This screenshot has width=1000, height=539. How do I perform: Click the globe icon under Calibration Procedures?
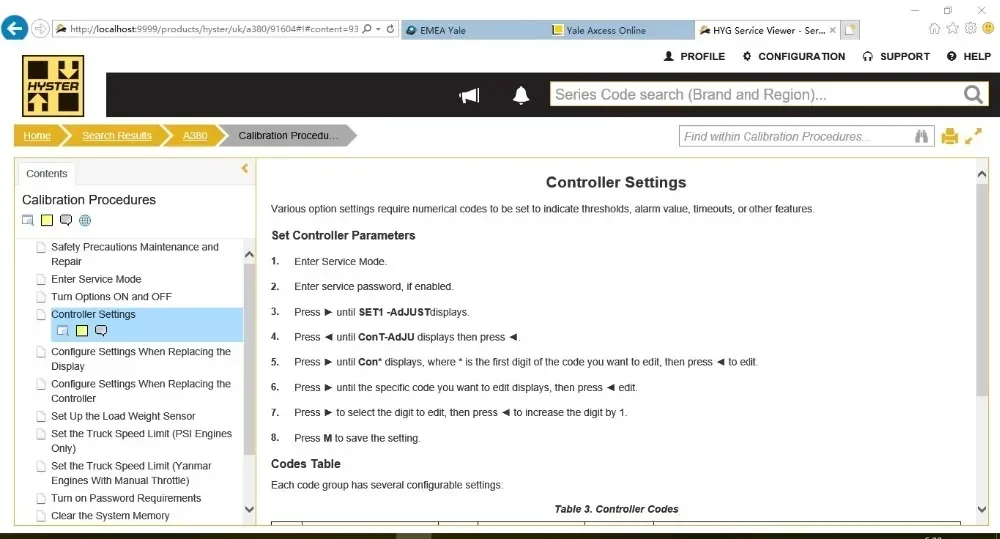pyautogui.click(x=85, y=220)
